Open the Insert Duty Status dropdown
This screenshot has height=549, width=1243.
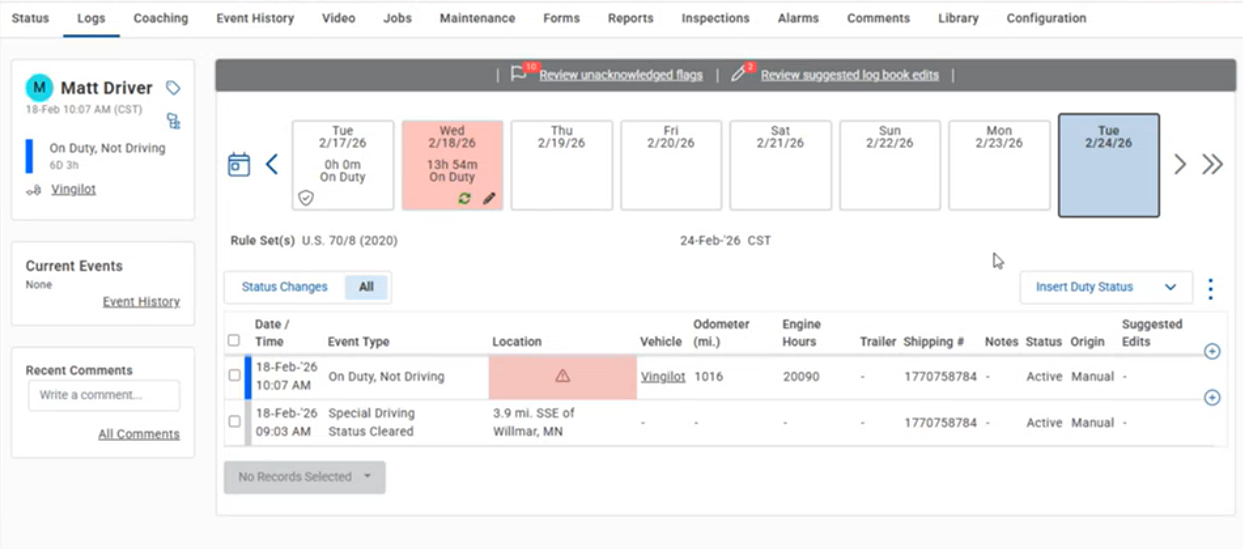click(1106, 287)
